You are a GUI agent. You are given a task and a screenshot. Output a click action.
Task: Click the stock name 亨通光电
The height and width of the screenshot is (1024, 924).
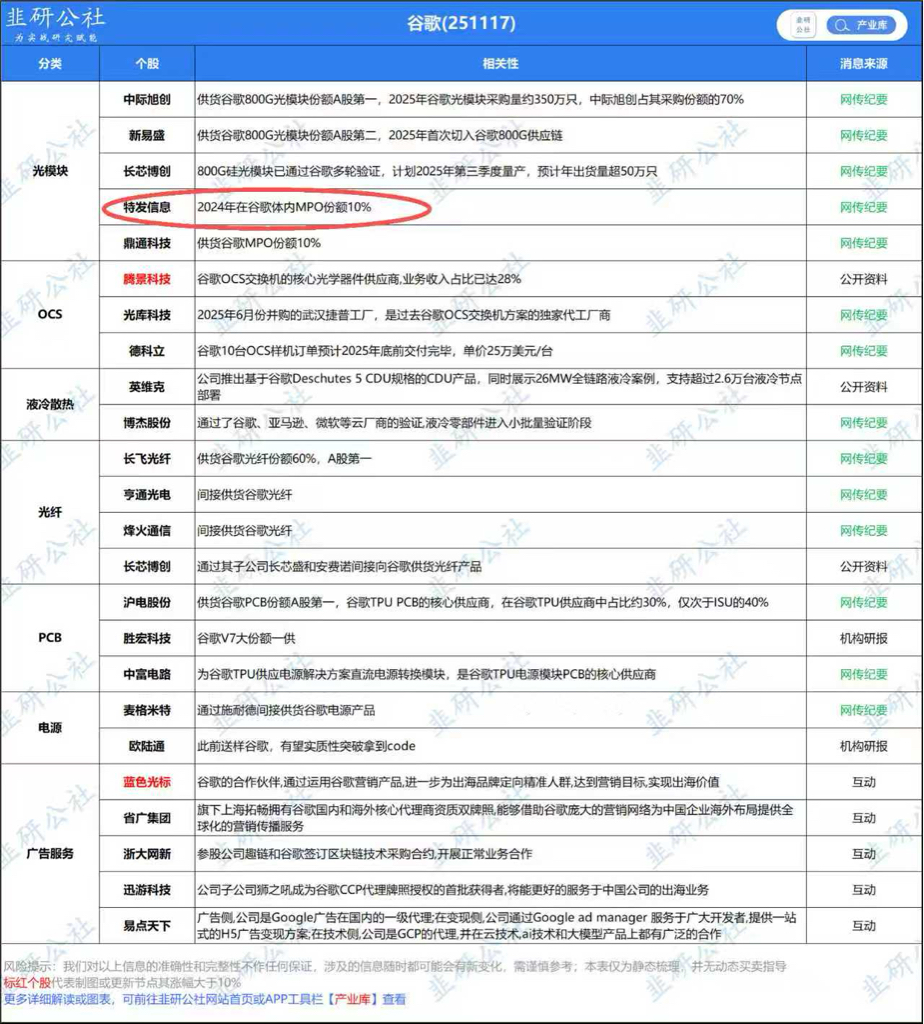coord(147,494)
